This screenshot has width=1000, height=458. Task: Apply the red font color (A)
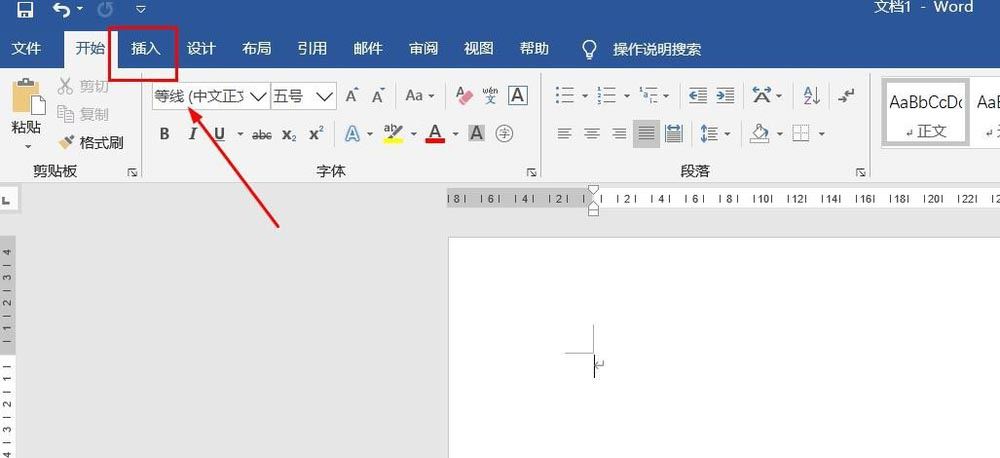coord(434,133)
